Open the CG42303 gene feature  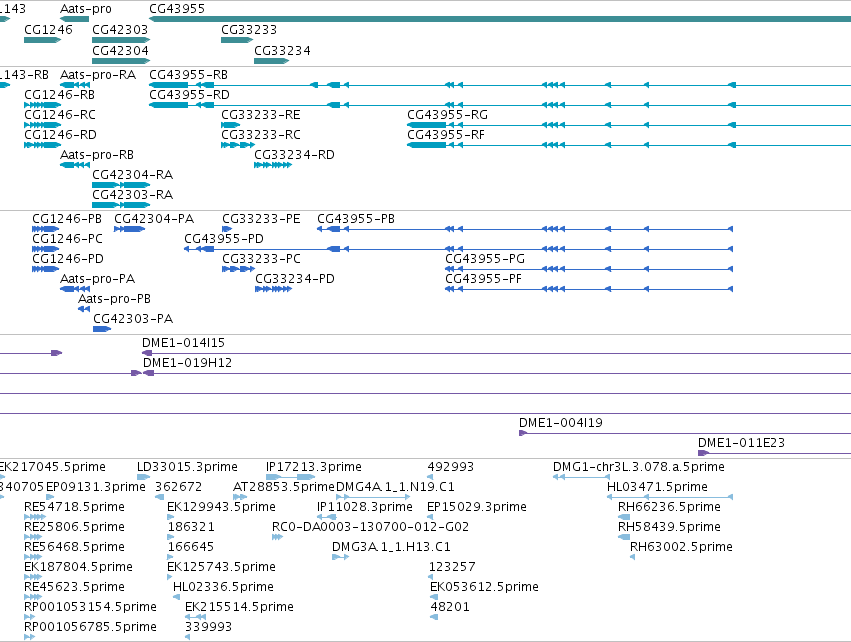pyautogui.click(x=121, y=40)
